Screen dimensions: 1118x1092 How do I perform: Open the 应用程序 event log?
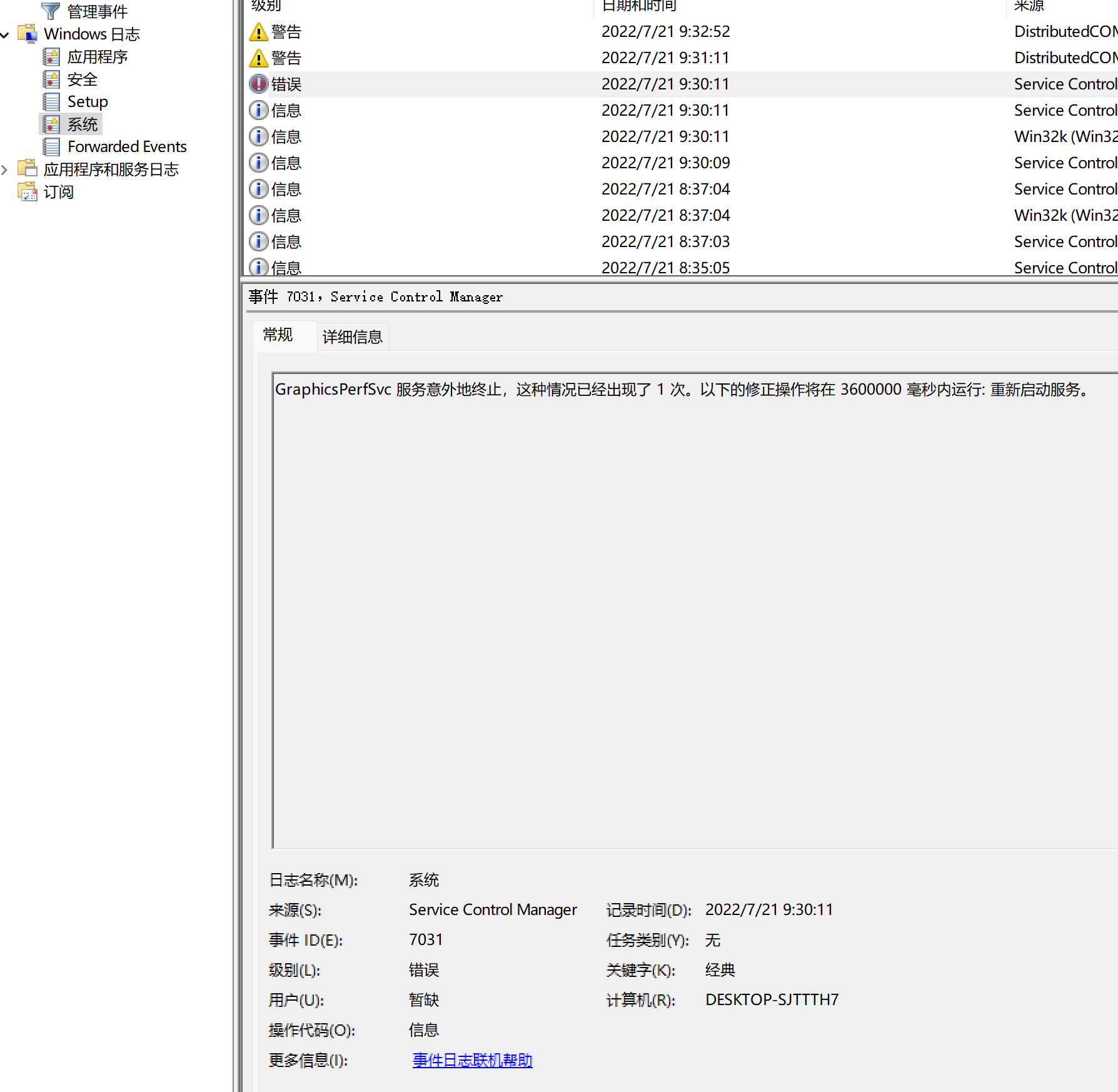tap(98, 56)
